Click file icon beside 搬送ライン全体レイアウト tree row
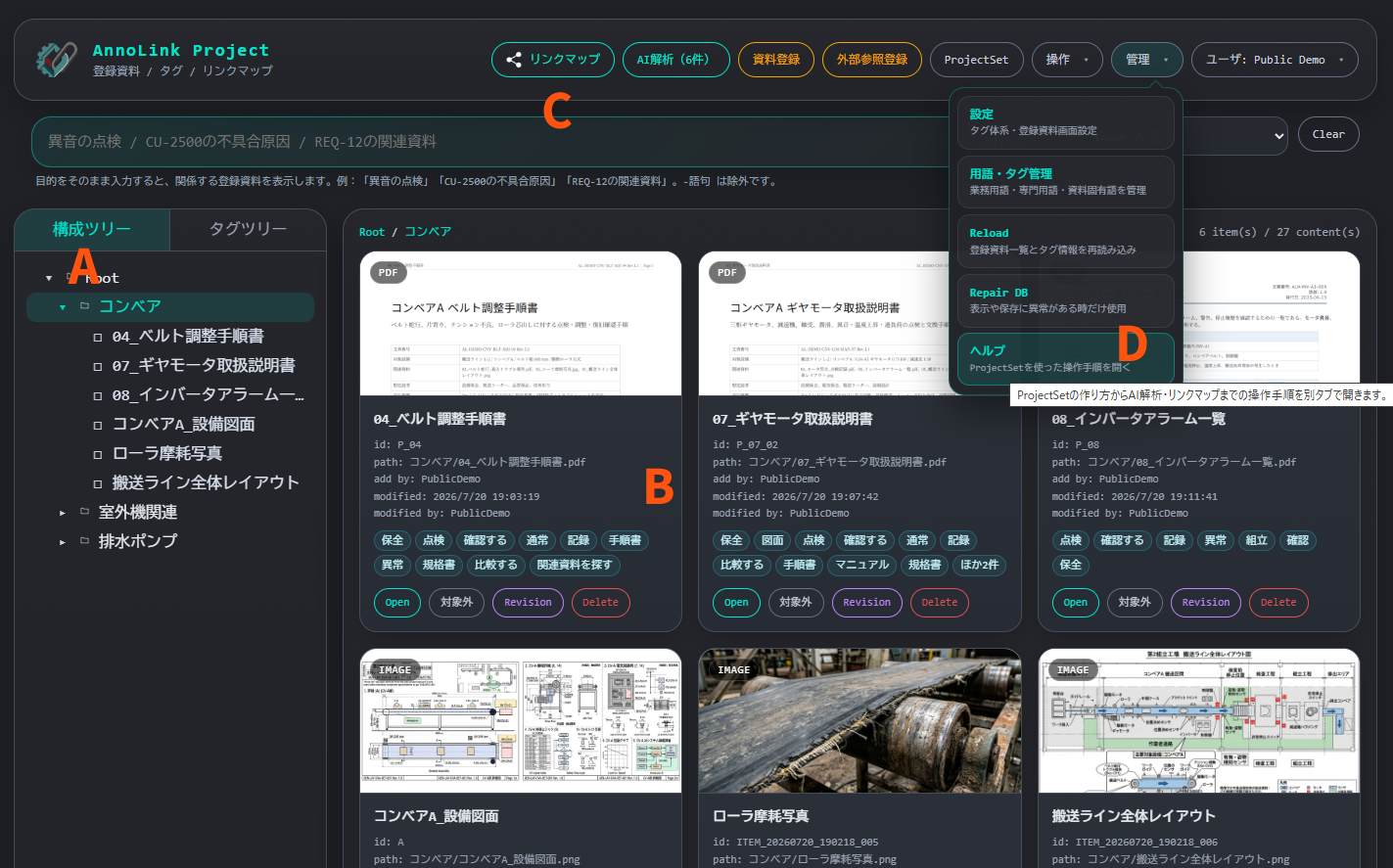 (x=97, y=483)
